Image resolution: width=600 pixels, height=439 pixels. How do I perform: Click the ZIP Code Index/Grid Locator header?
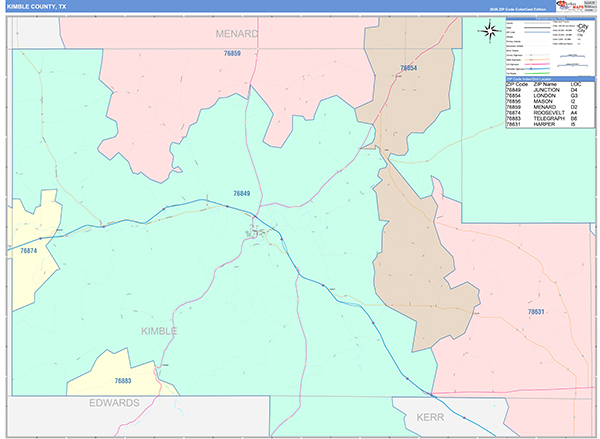pyautogui.click(x=550, y=79)
